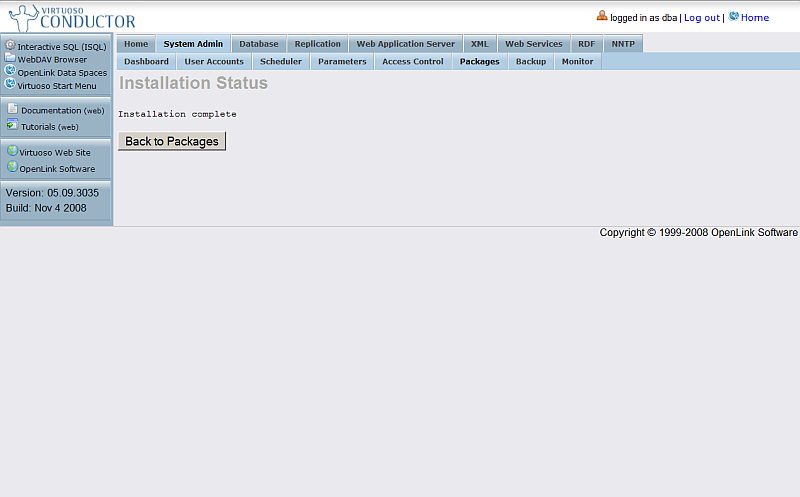Click the Tutorials icon in sidebar
The image size is (800, 497).
(x=13, y=125)
